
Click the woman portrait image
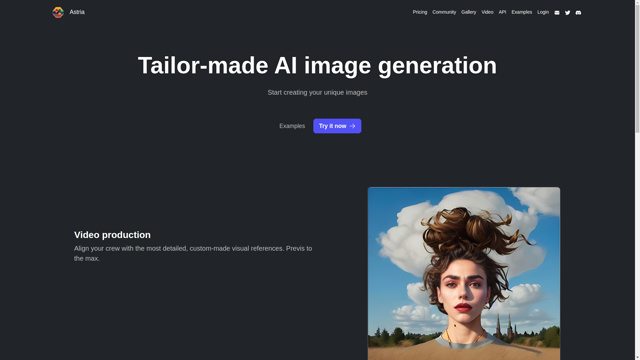(x=464, y=273)
